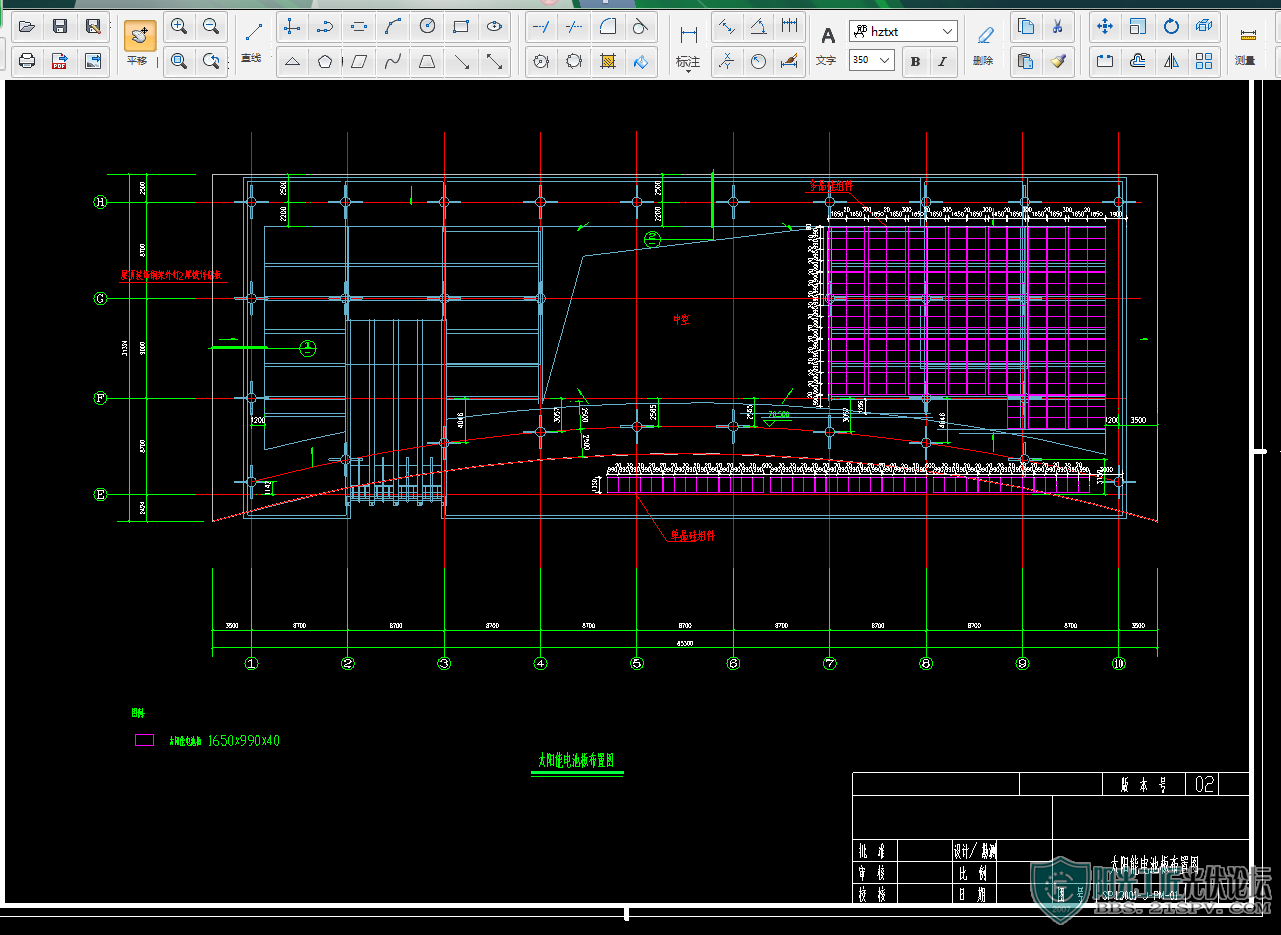Click grid axis bubble number 5

click(636, 663)
